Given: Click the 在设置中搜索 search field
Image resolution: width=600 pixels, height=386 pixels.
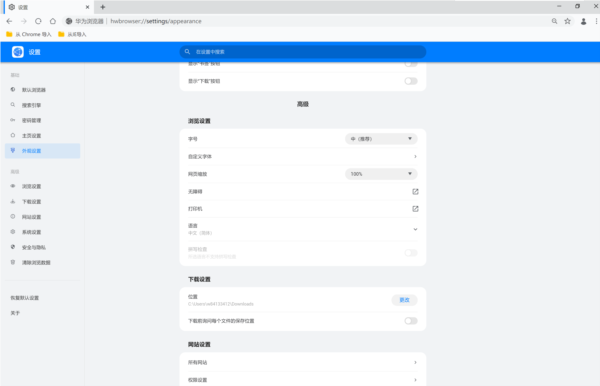Looking at the screenshot, I should pyautogui.click(x=303, y=52).
